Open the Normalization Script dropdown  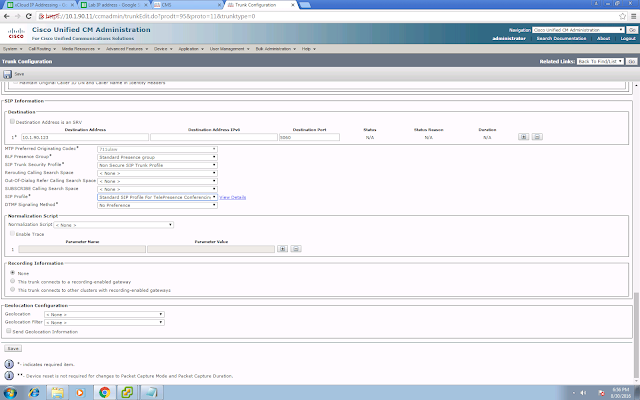[113, 225]
